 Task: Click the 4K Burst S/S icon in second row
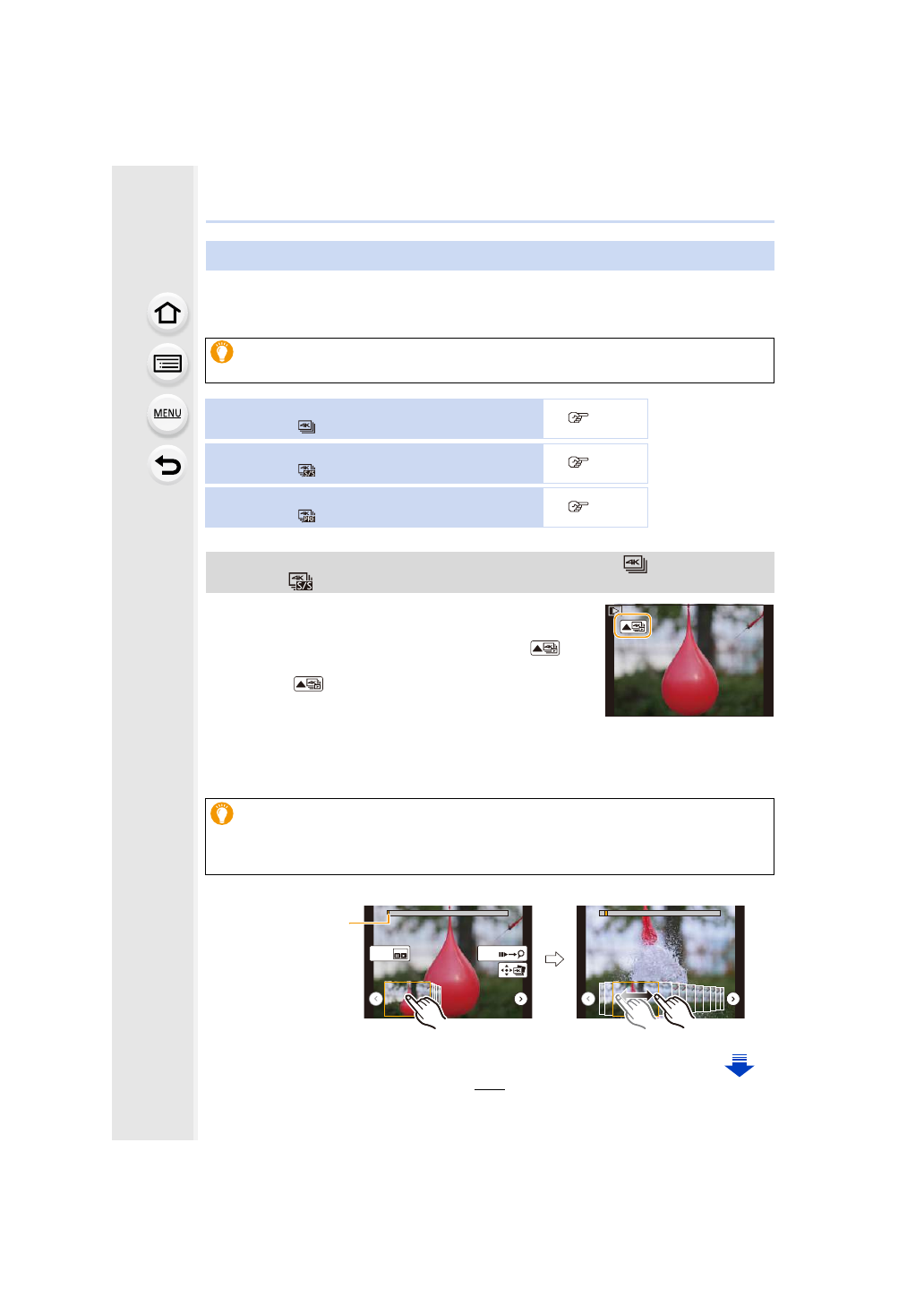click(306, 470)
